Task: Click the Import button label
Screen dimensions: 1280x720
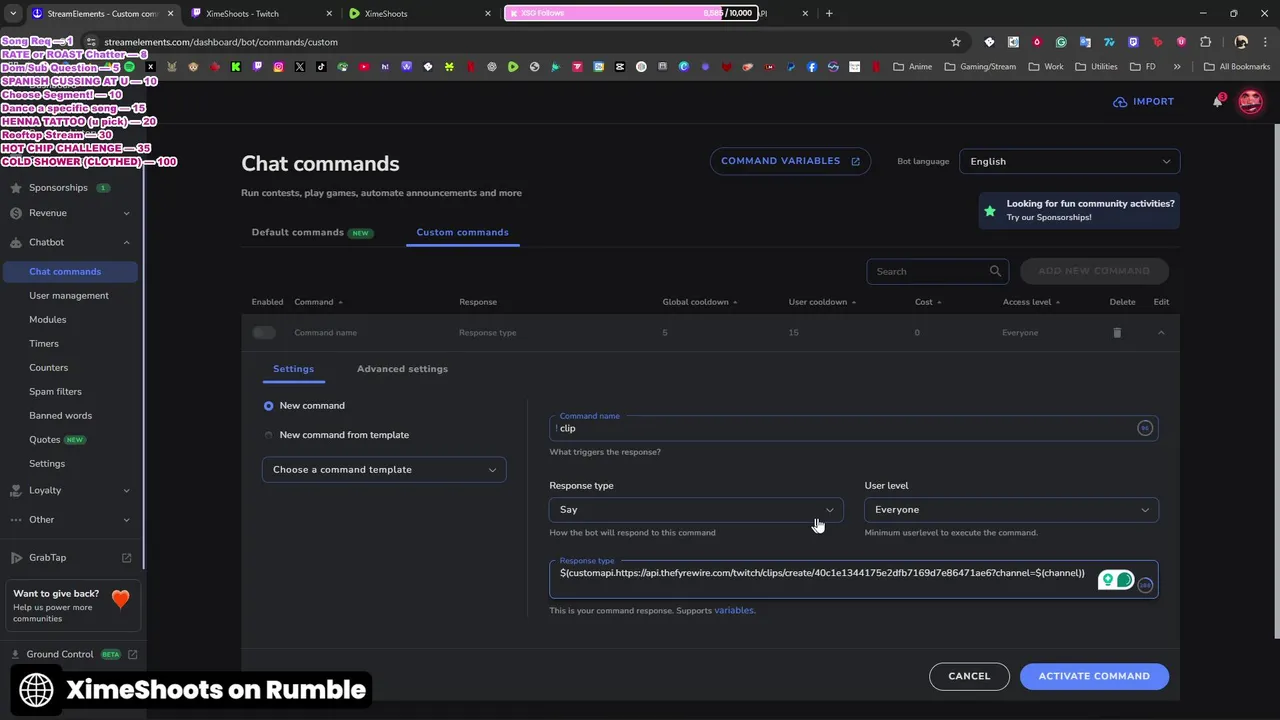Action: pos(1153,102)
